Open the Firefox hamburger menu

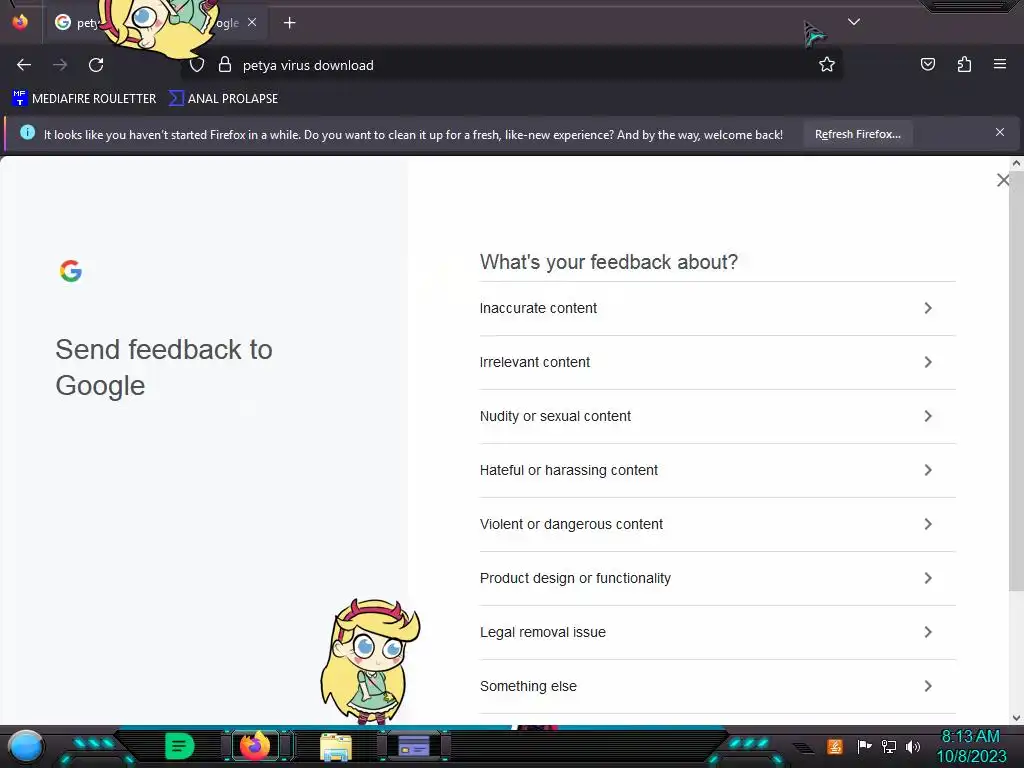(999, 64)
